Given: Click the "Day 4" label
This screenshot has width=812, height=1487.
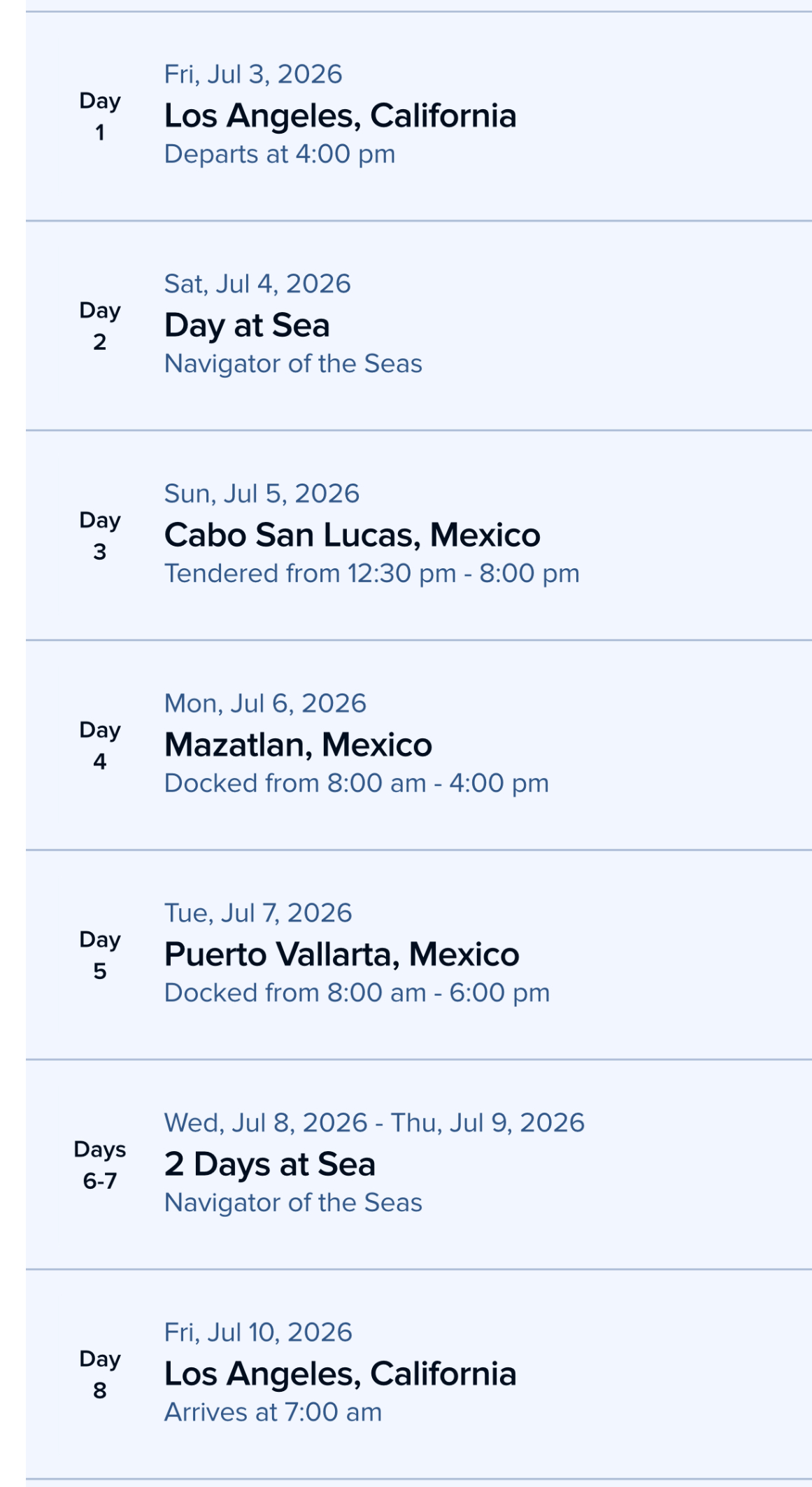Looking at the screenshot, I should pyautogui.click(x=100, y=745).
